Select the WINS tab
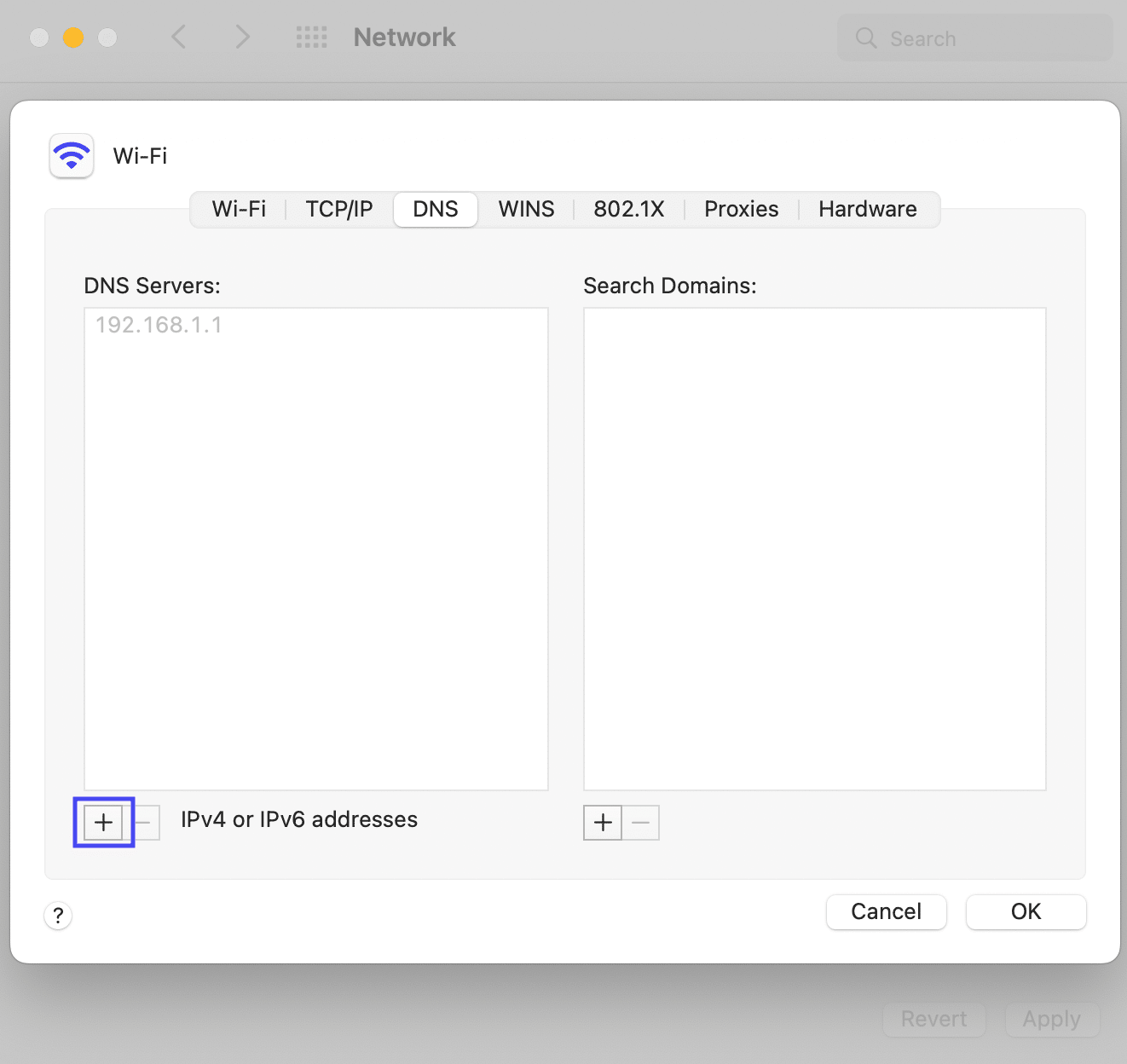Screen dimensions: 1127x1064 (x=526, y=209)
